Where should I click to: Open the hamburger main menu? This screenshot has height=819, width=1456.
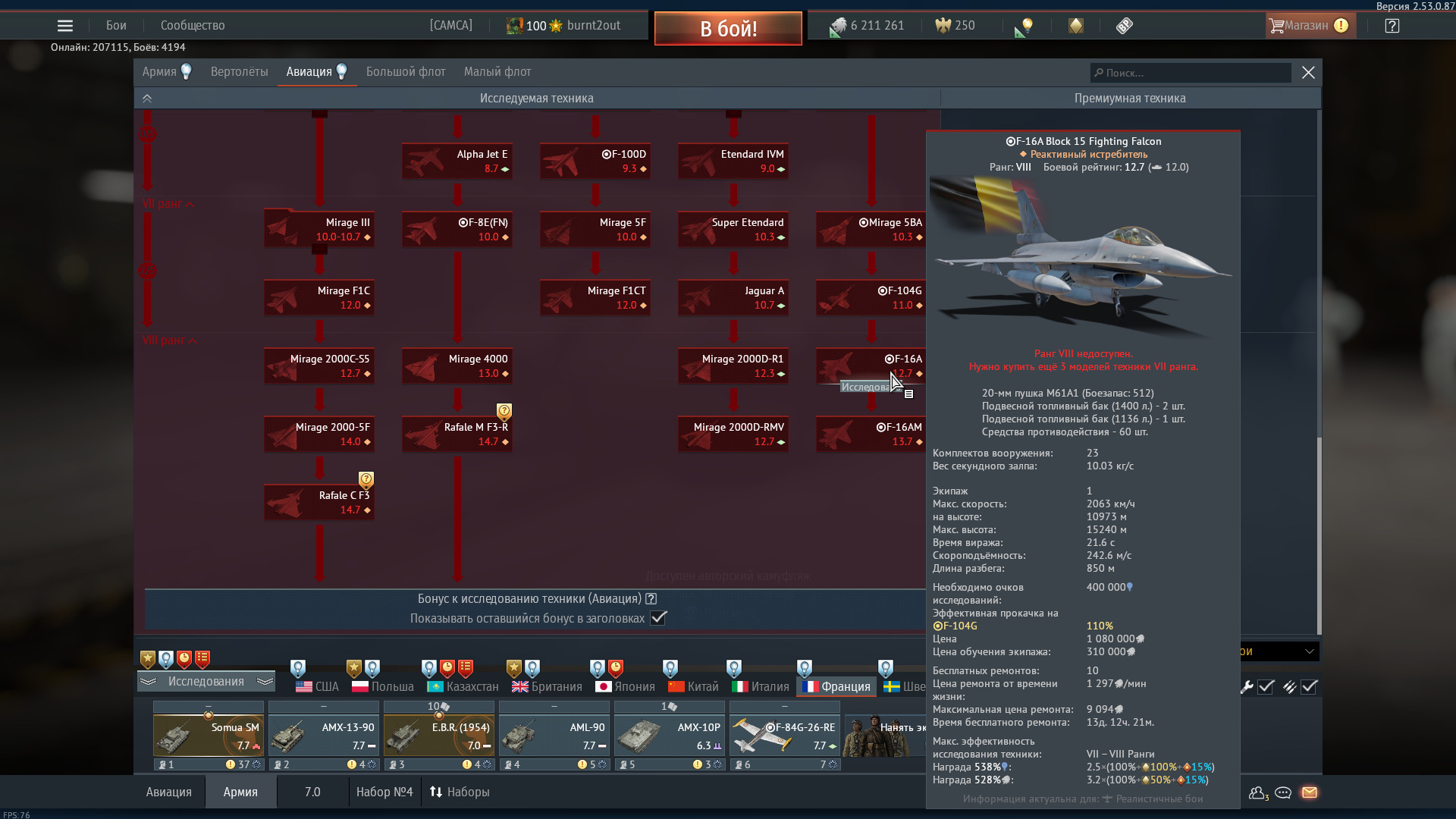(x=65, y=26)
